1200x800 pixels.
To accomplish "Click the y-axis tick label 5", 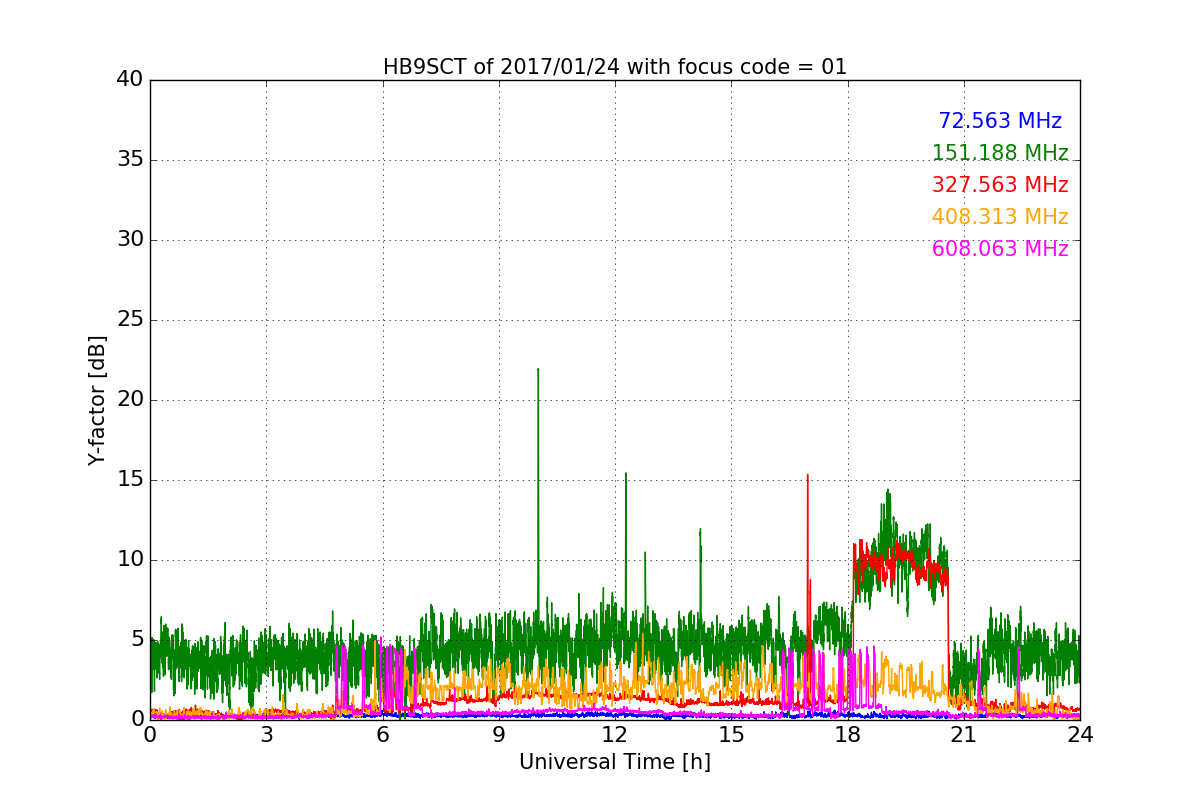I will 137,640.
